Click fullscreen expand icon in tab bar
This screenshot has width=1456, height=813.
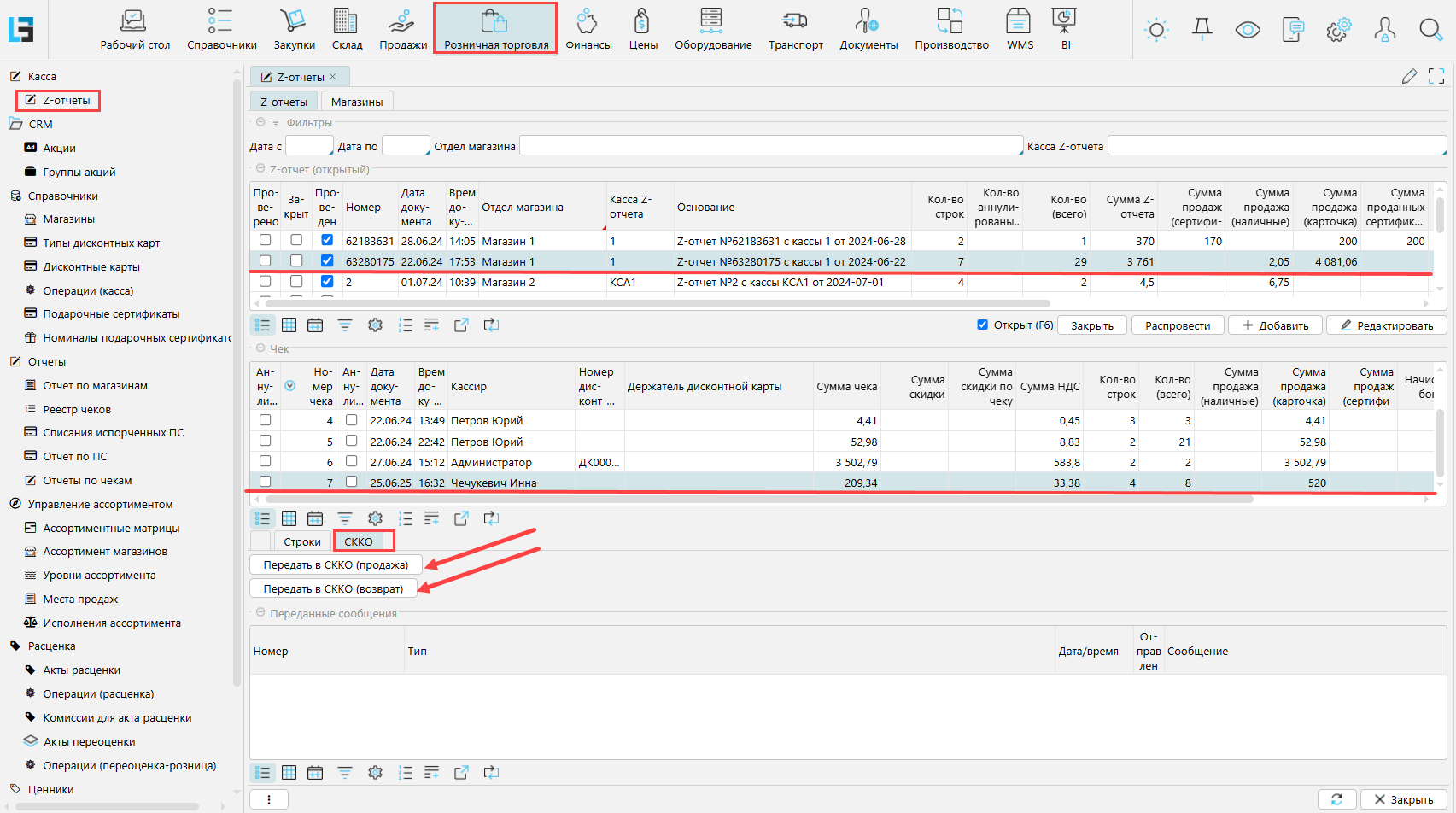point(1436,77)
